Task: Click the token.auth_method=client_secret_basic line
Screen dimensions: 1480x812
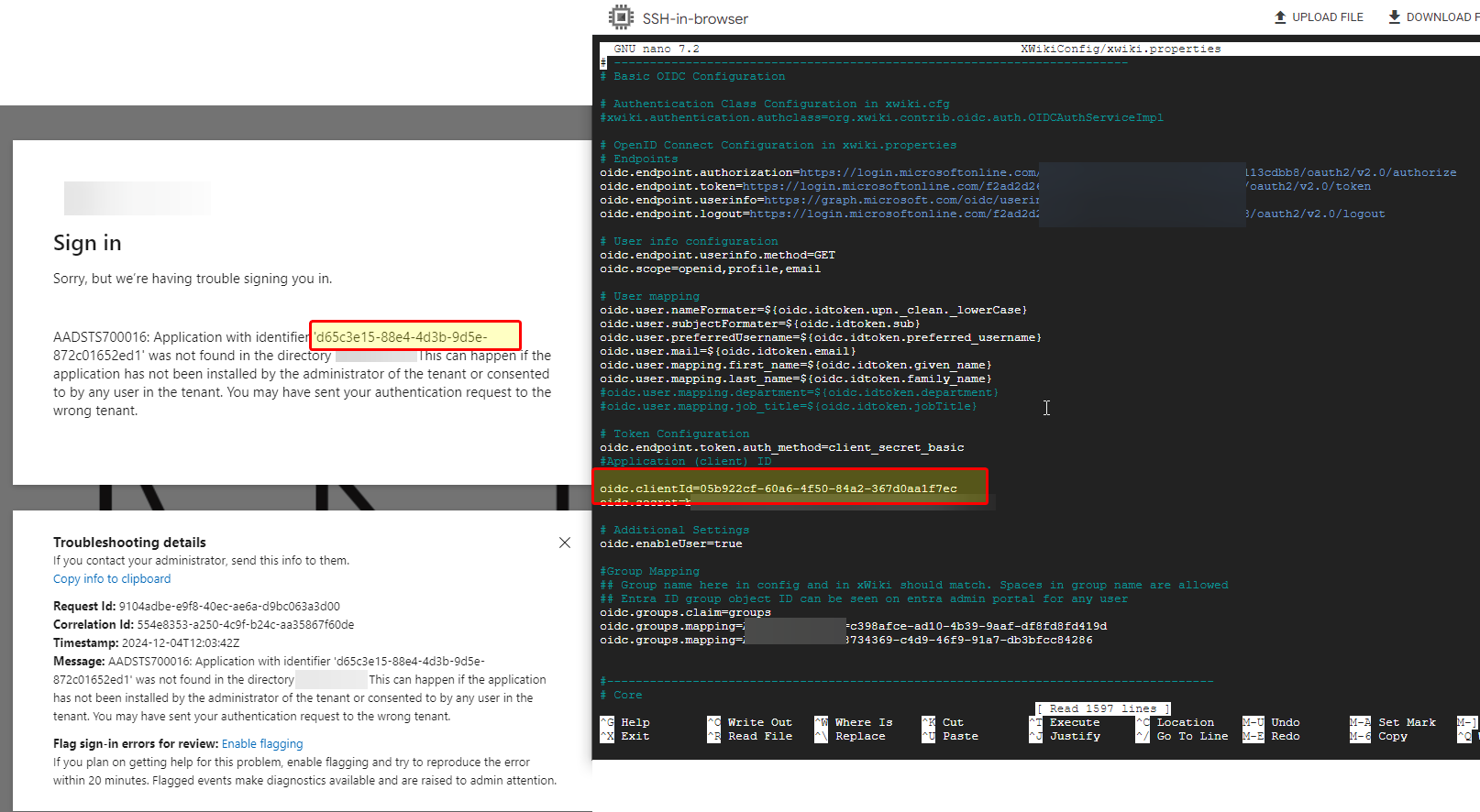Action: [782, 447]
